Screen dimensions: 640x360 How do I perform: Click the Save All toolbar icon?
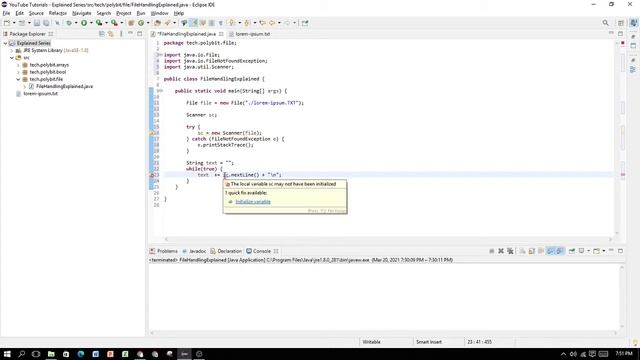[46, 23]
